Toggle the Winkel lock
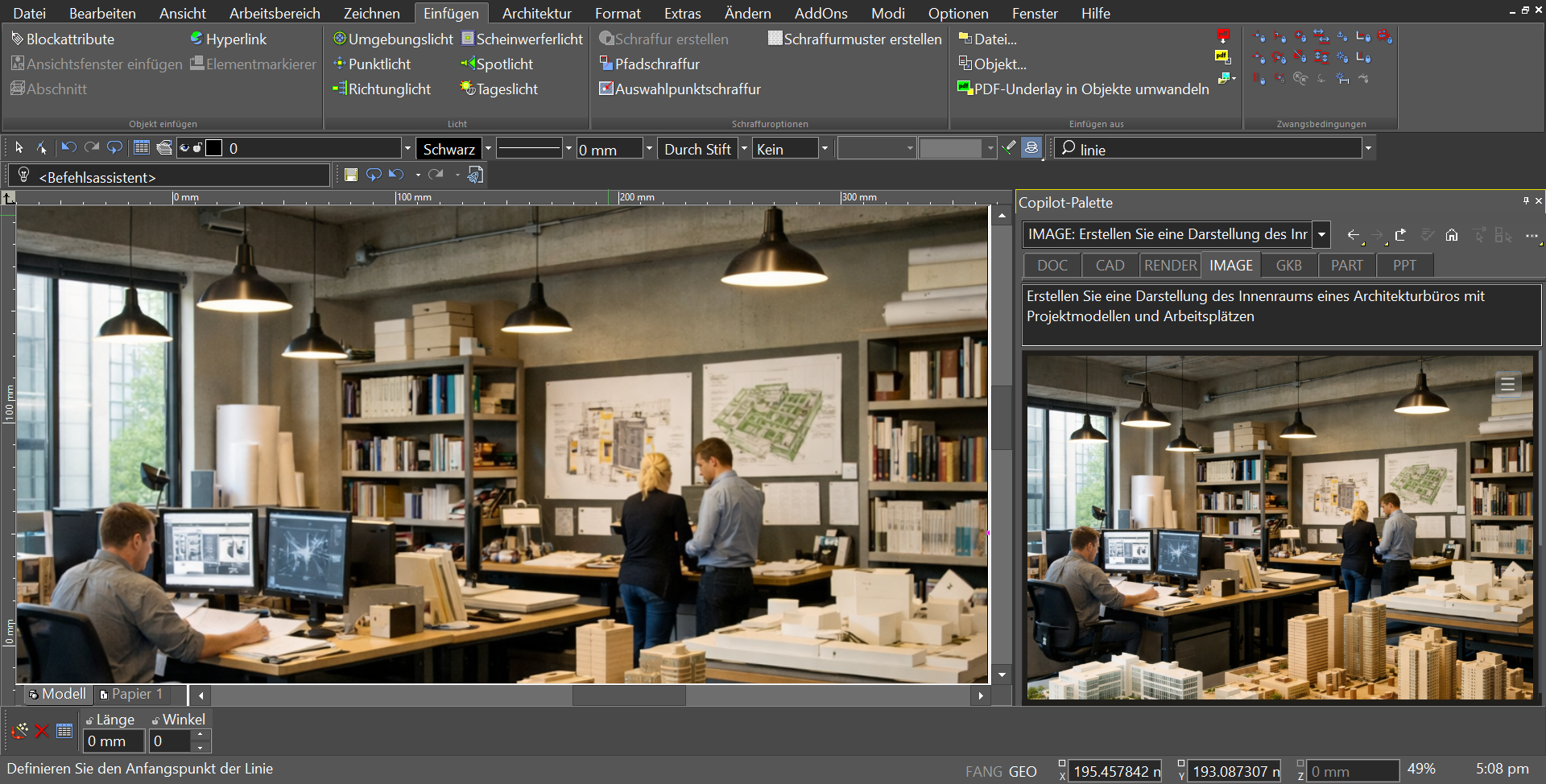 tap(155, 720)
